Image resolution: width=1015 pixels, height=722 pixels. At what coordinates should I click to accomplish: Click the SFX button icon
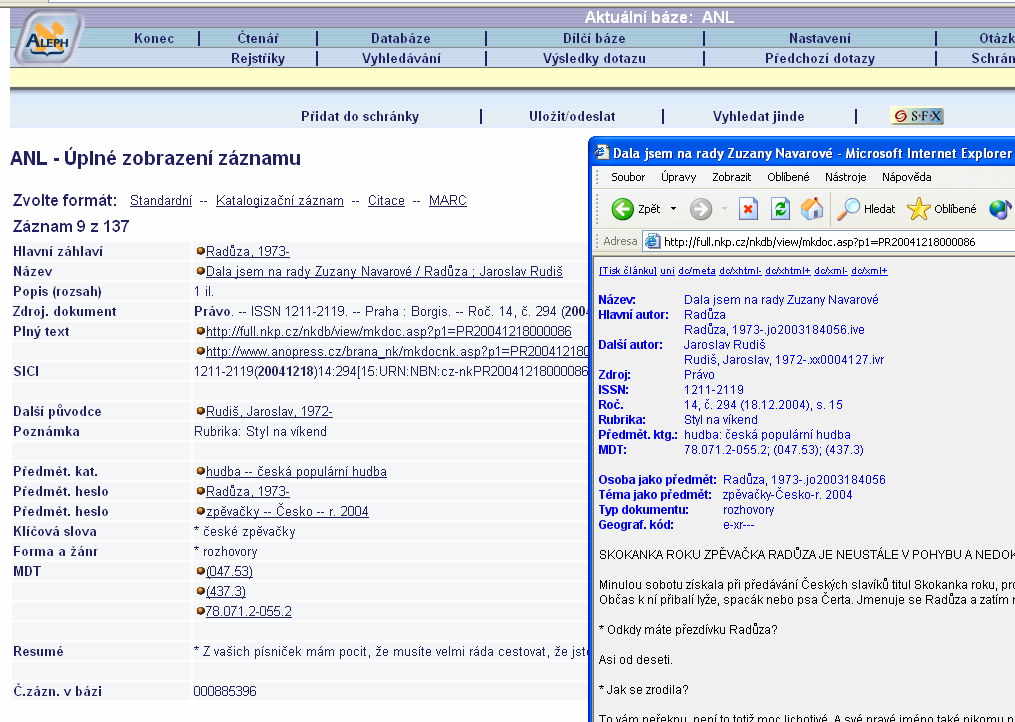click(x=917, y=116)
